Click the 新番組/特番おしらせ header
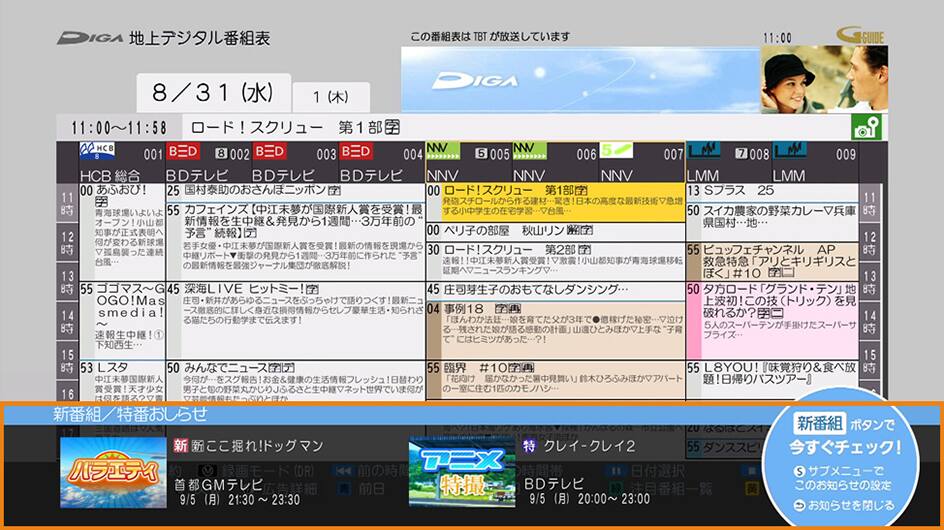 (x=130, y=414)
